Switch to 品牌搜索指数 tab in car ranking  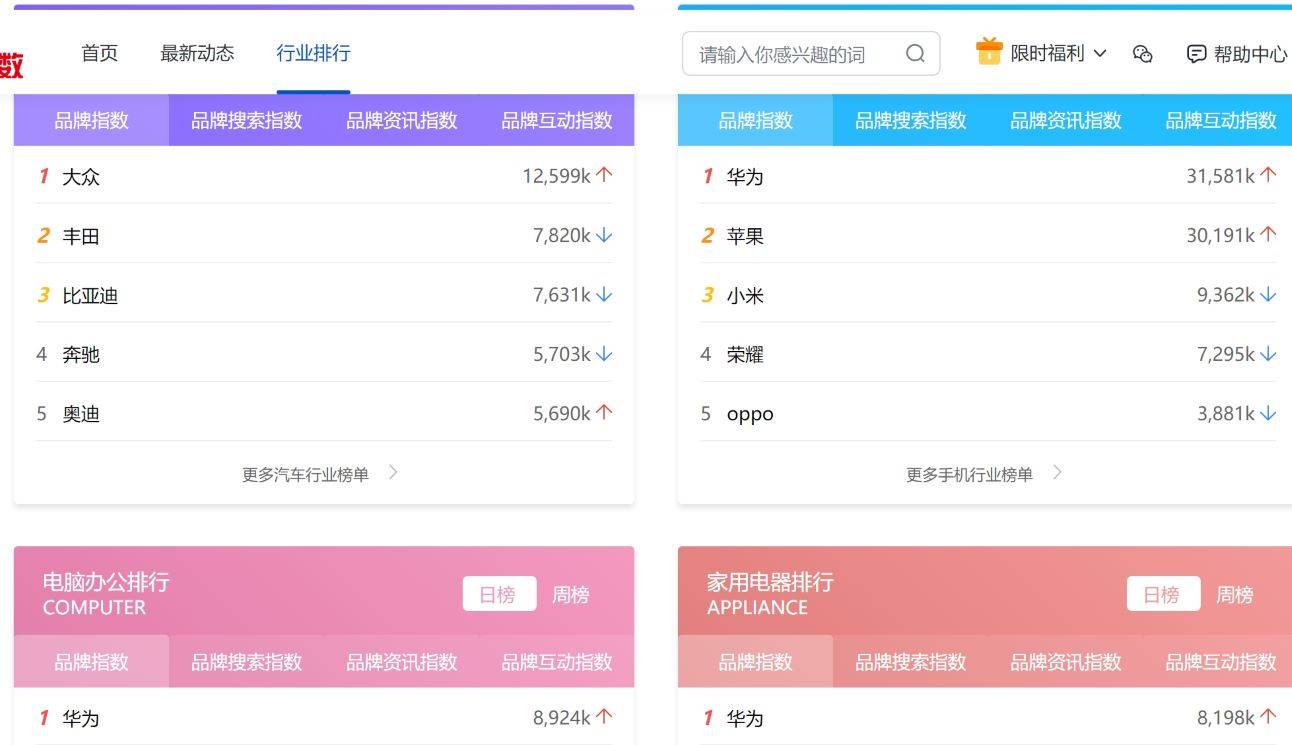pyautogui.click(x=246, y=121)
